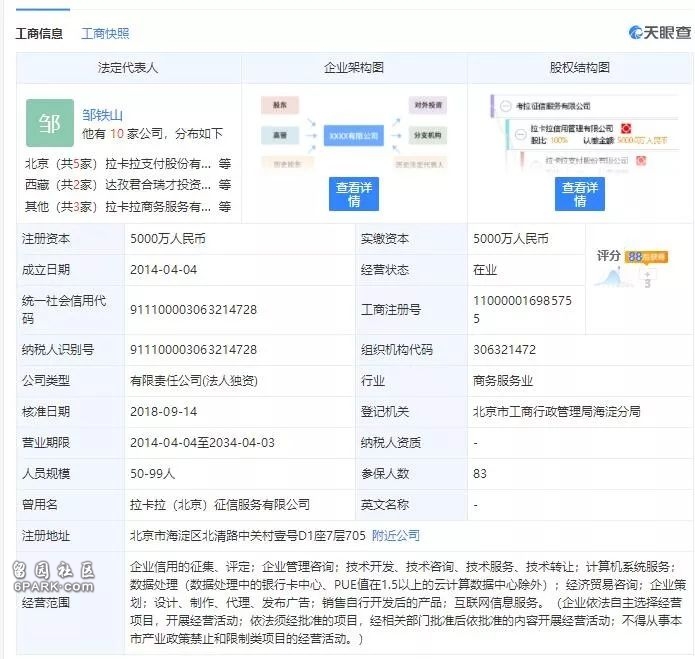Viewport: 695px width, 659px height.
Task: Select registration number 110000016985755
Action: click(x=522, y=309)
